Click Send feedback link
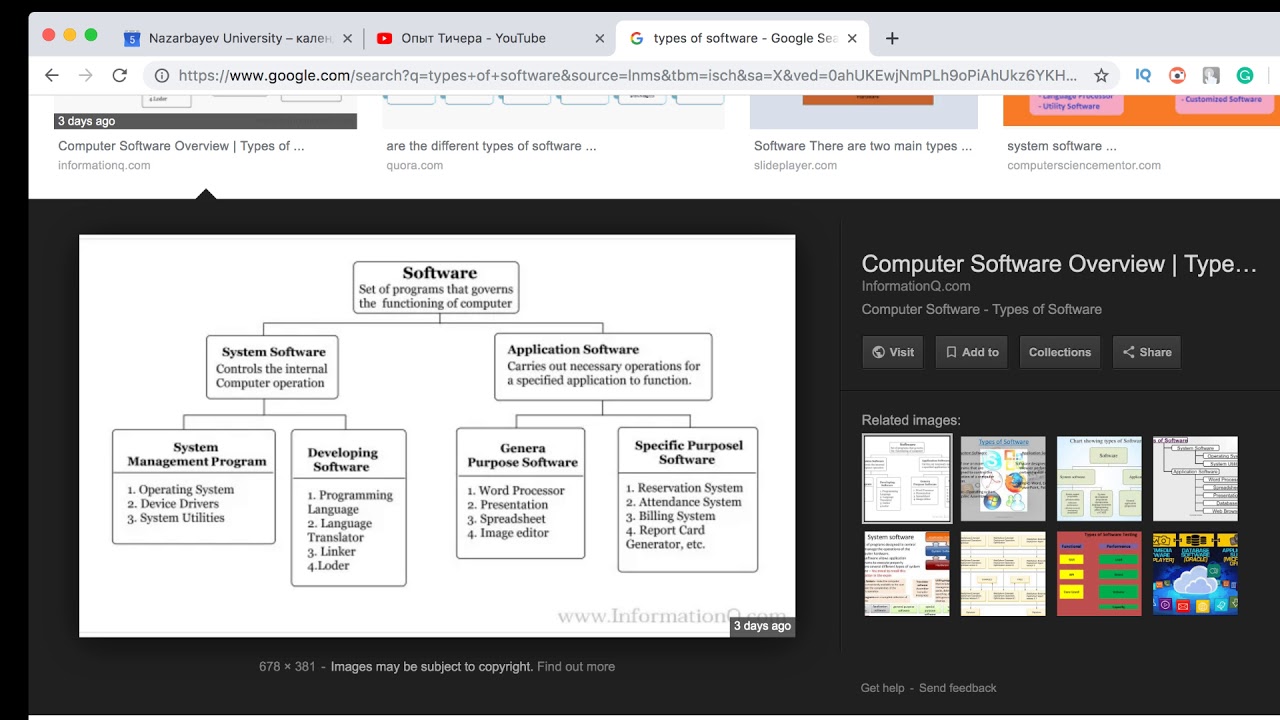This screenshot has height=720, width=1280. point(958,688)
